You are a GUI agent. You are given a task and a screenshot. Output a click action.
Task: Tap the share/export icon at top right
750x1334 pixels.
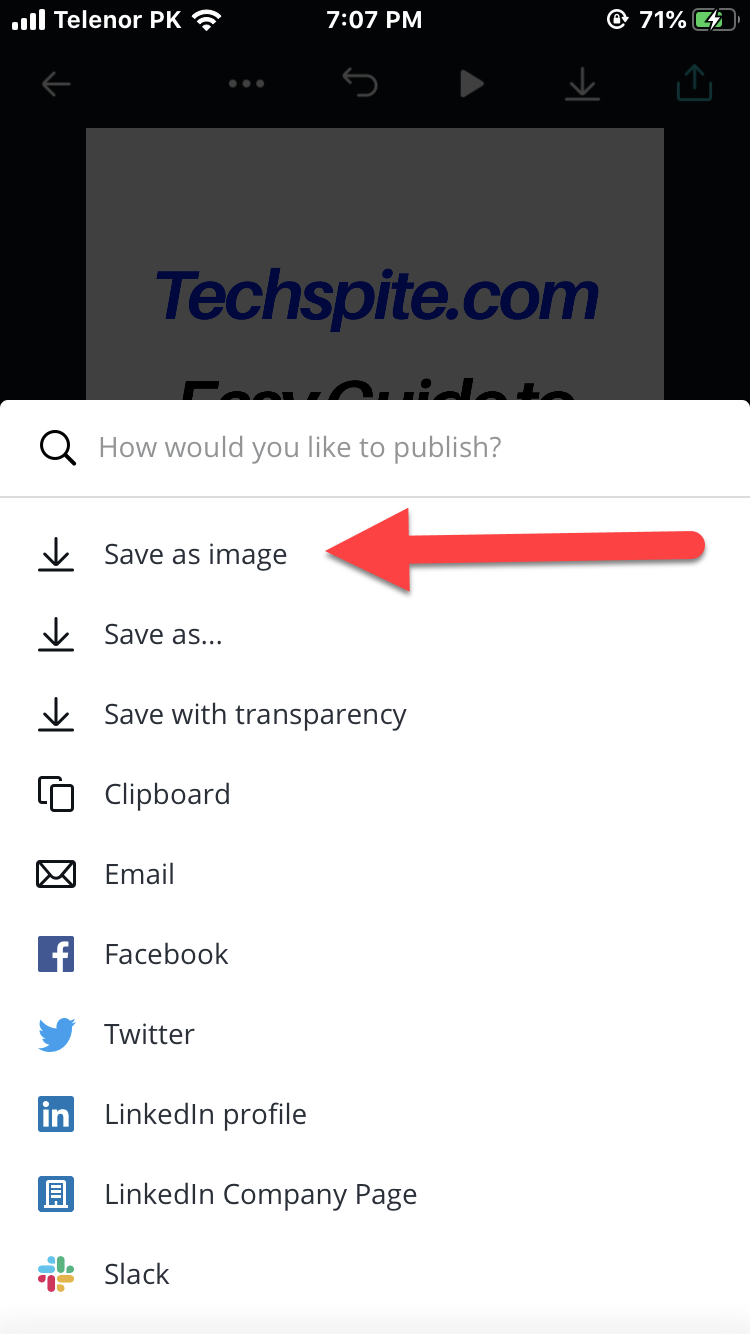pyautogui.click(x=694, y=84)
